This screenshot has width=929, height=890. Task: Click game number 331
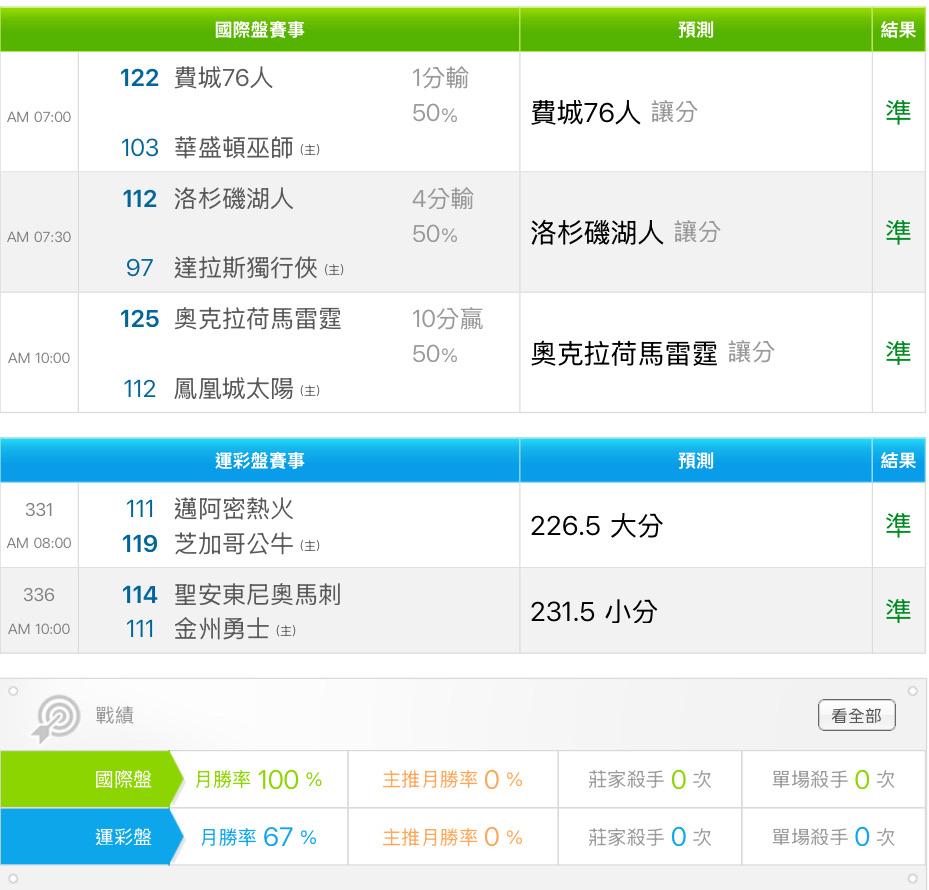pyautogui.click(x=39, y=510)
